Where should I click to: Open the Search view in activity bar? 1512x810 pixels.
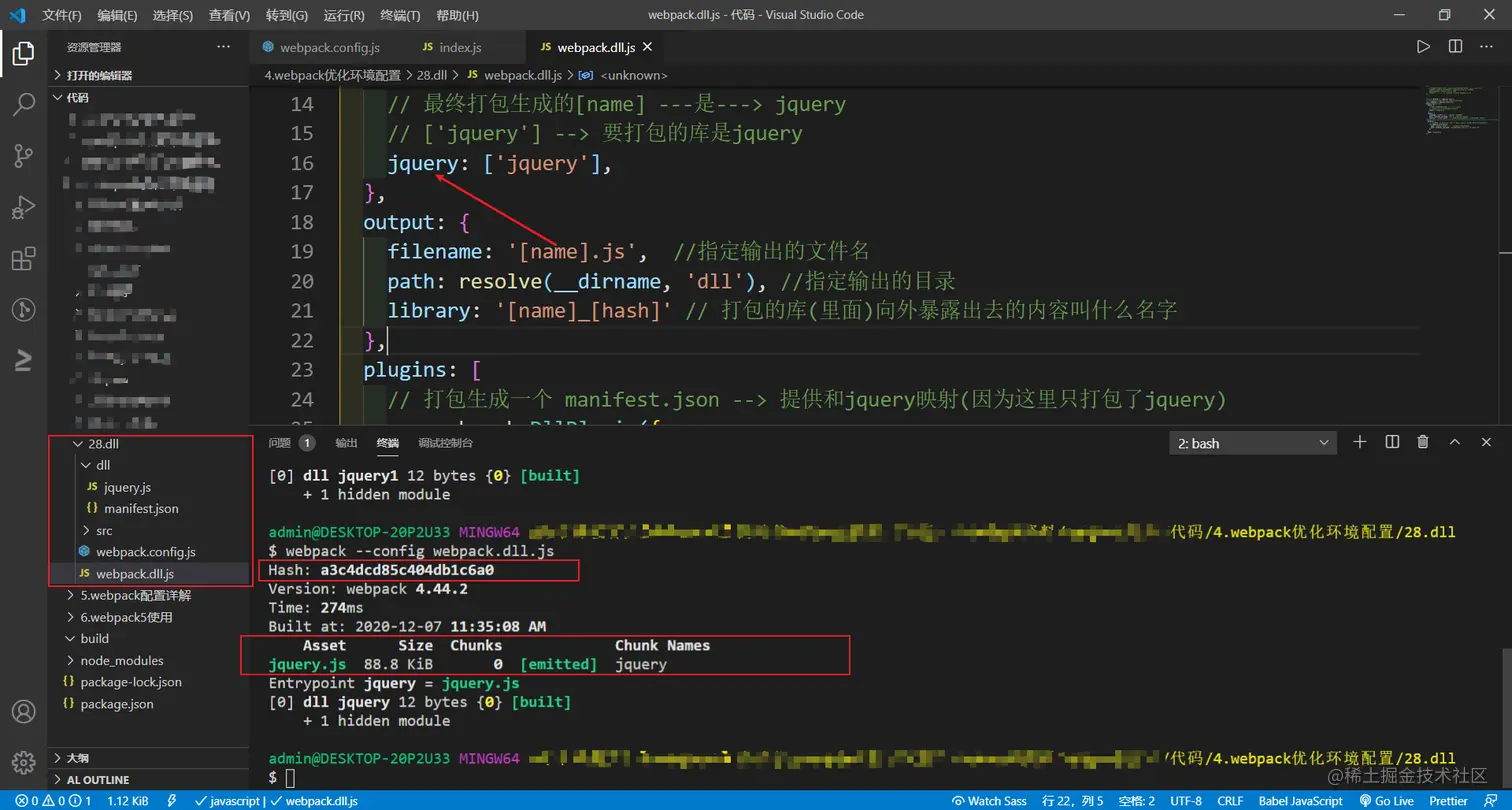pos(23,104)
